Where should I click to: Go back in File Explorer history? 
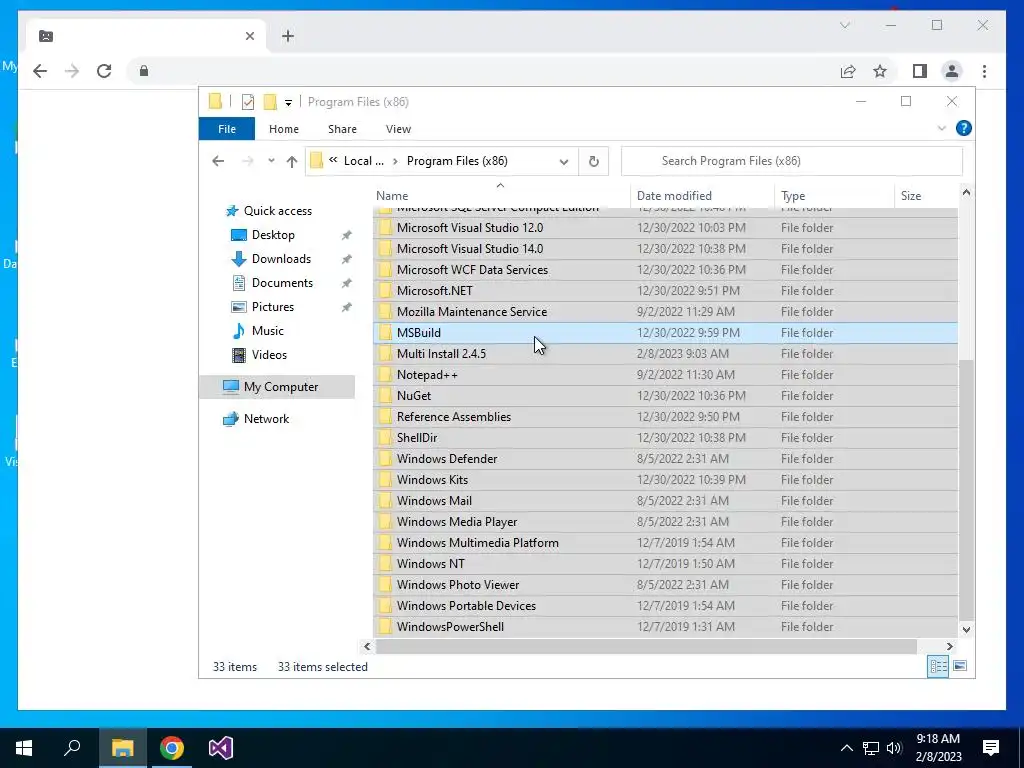pos(218,161)
